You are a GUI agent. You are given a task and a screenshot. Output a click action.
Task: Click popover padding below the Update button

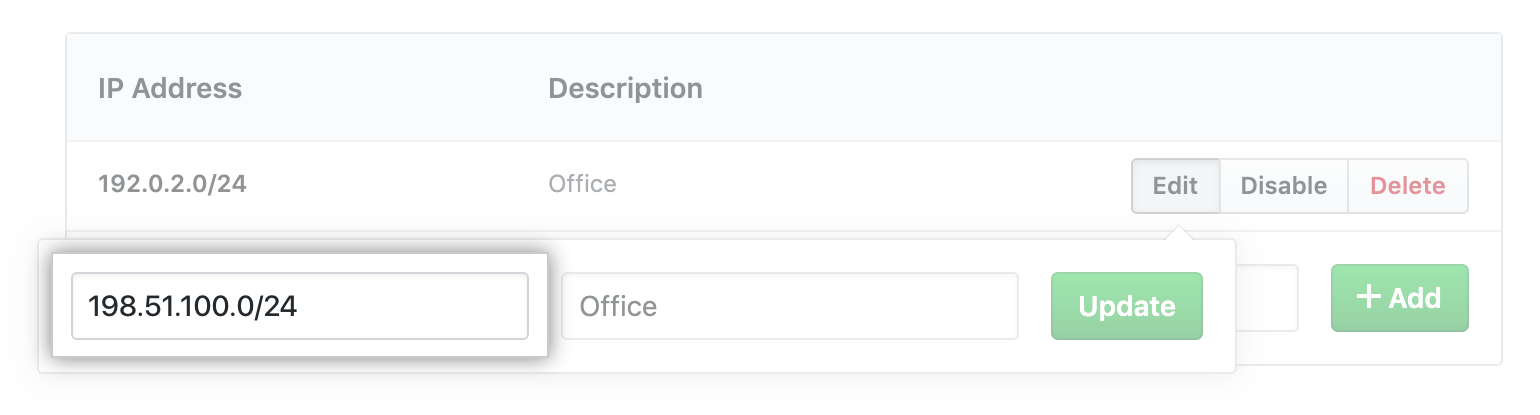(x=1126, y=356)
